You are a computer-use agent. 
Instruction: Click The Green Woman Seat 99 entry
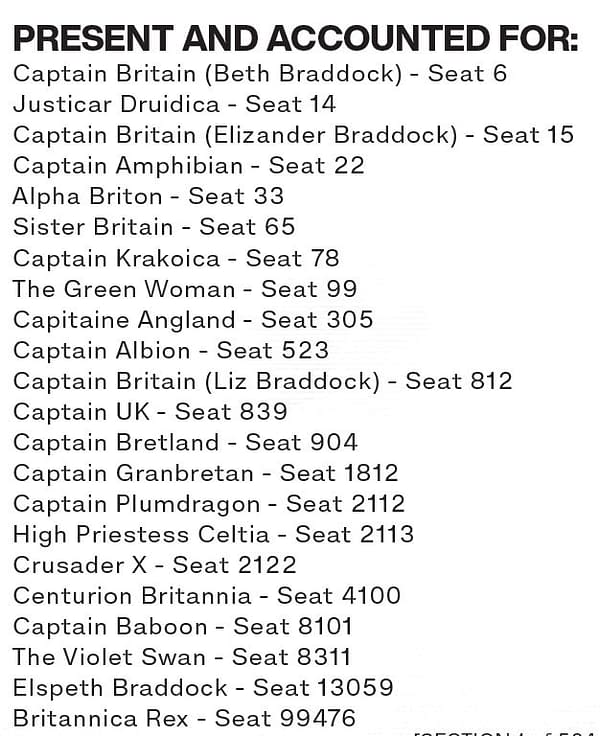185,289
